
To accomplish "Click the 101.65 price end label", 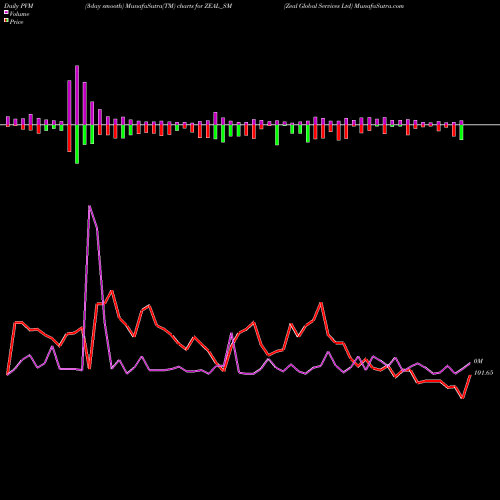I will [x=483, y=373].
